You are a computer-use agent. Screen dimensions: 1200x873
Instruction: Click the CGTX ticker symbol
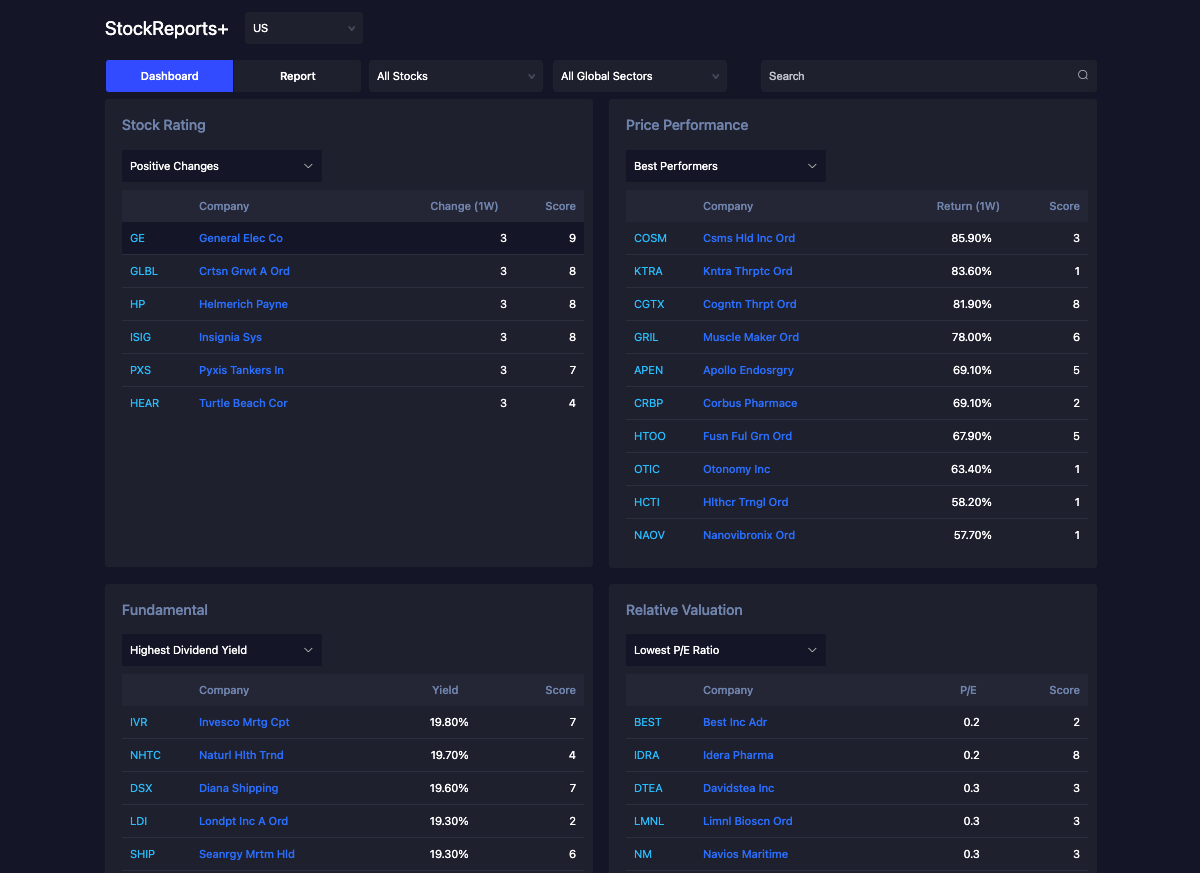649,304
